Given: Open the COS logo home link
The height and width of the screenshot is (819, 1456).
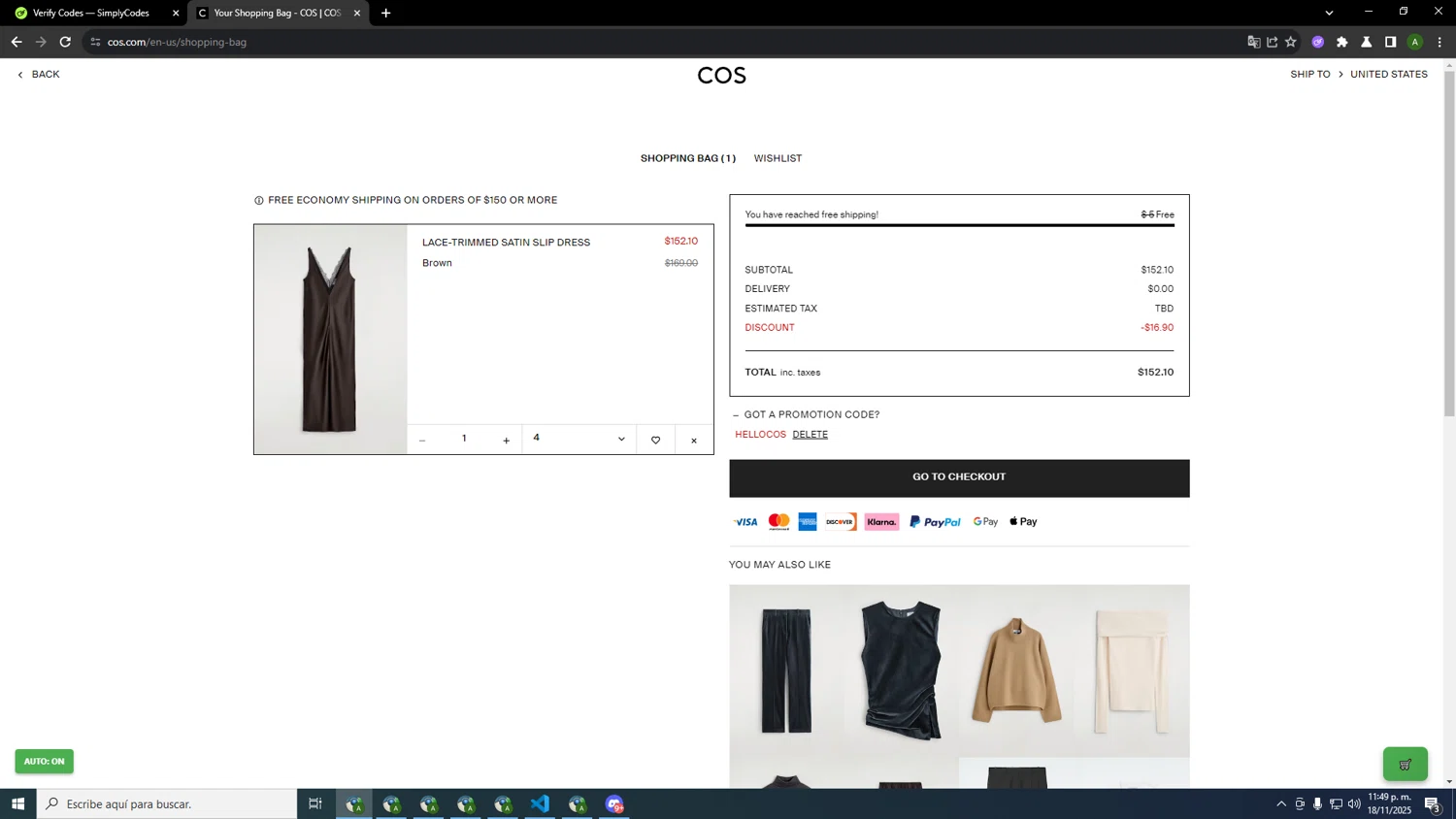Looking at the screenshot, I should [x=721, y=76].
